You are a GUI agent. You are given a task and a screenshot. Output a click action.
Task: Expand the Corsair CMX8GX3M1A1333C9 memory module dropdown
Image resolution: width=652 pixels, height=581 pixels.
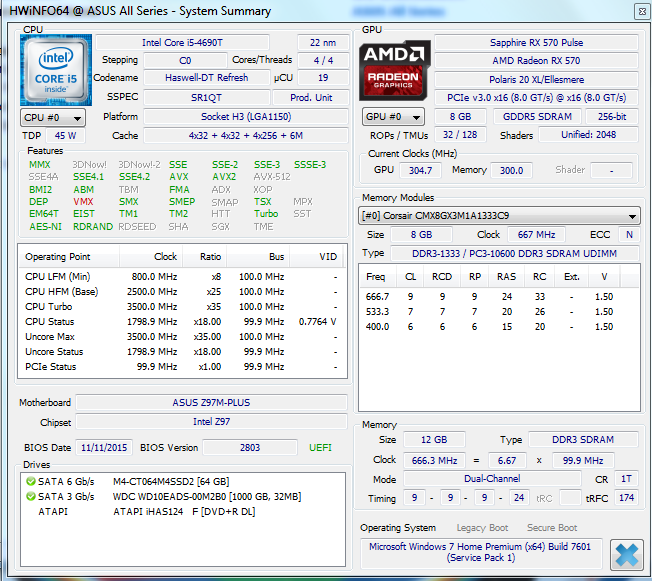[x=499, y=216]
